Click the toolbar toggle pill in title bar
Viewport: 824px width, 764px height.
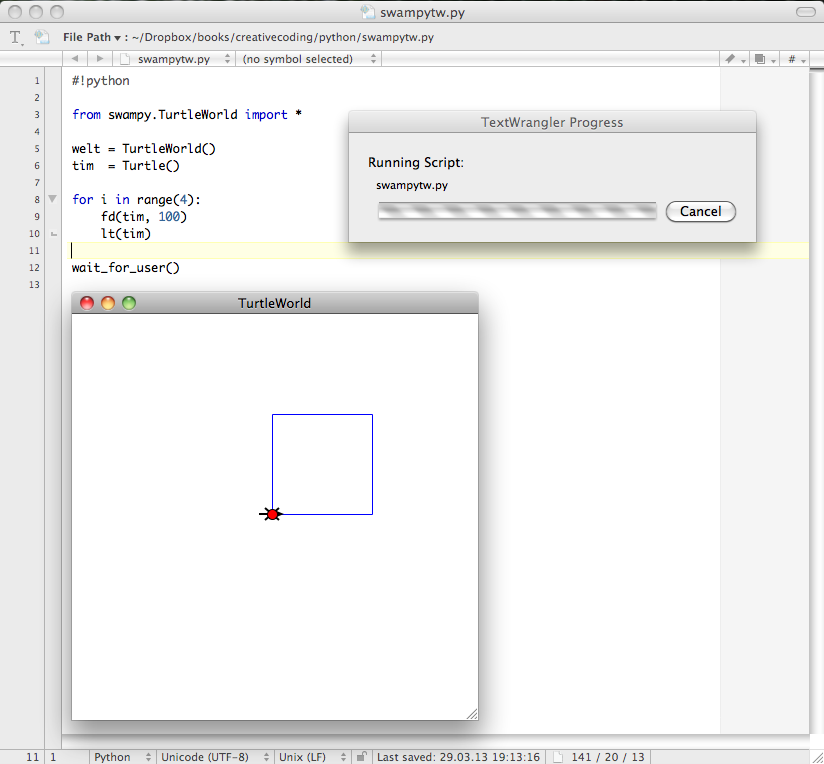point(806,12)
